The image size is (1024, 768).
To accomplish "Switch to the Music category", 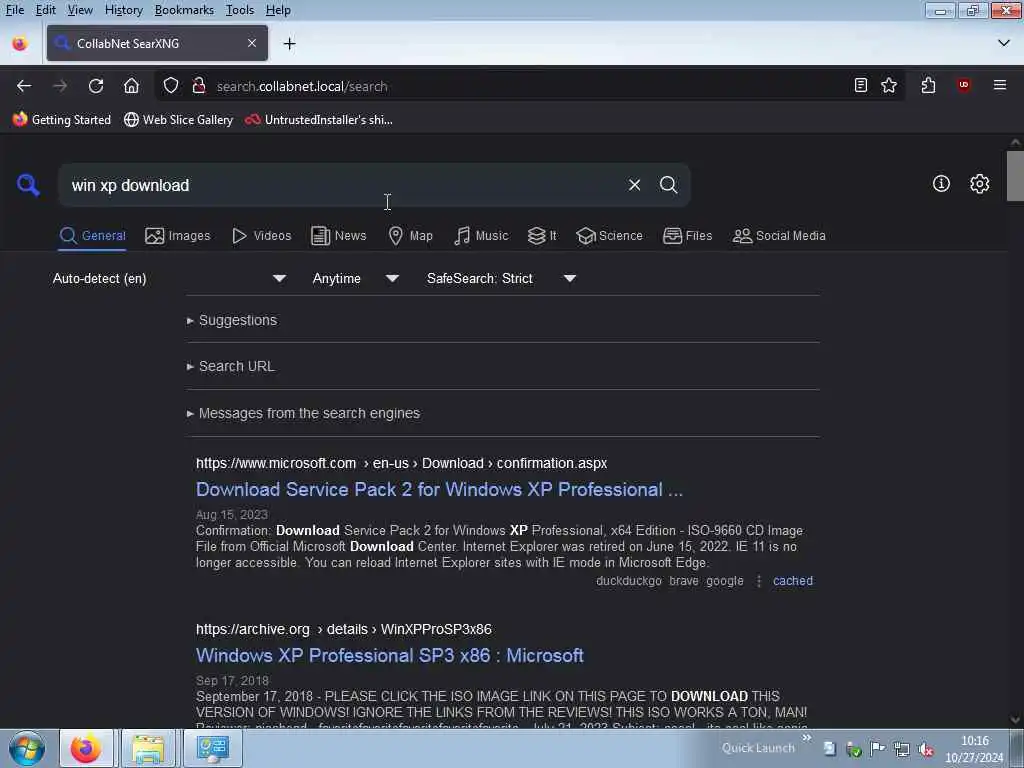I will pos(481,236).
